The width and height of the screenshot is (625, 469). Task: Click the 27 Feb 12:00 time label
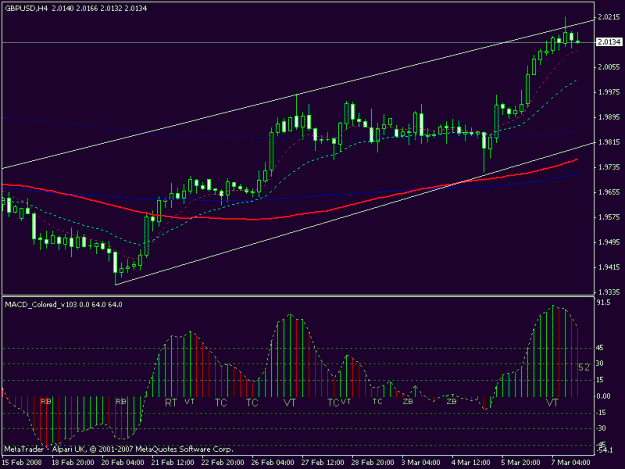coord(322,463)
